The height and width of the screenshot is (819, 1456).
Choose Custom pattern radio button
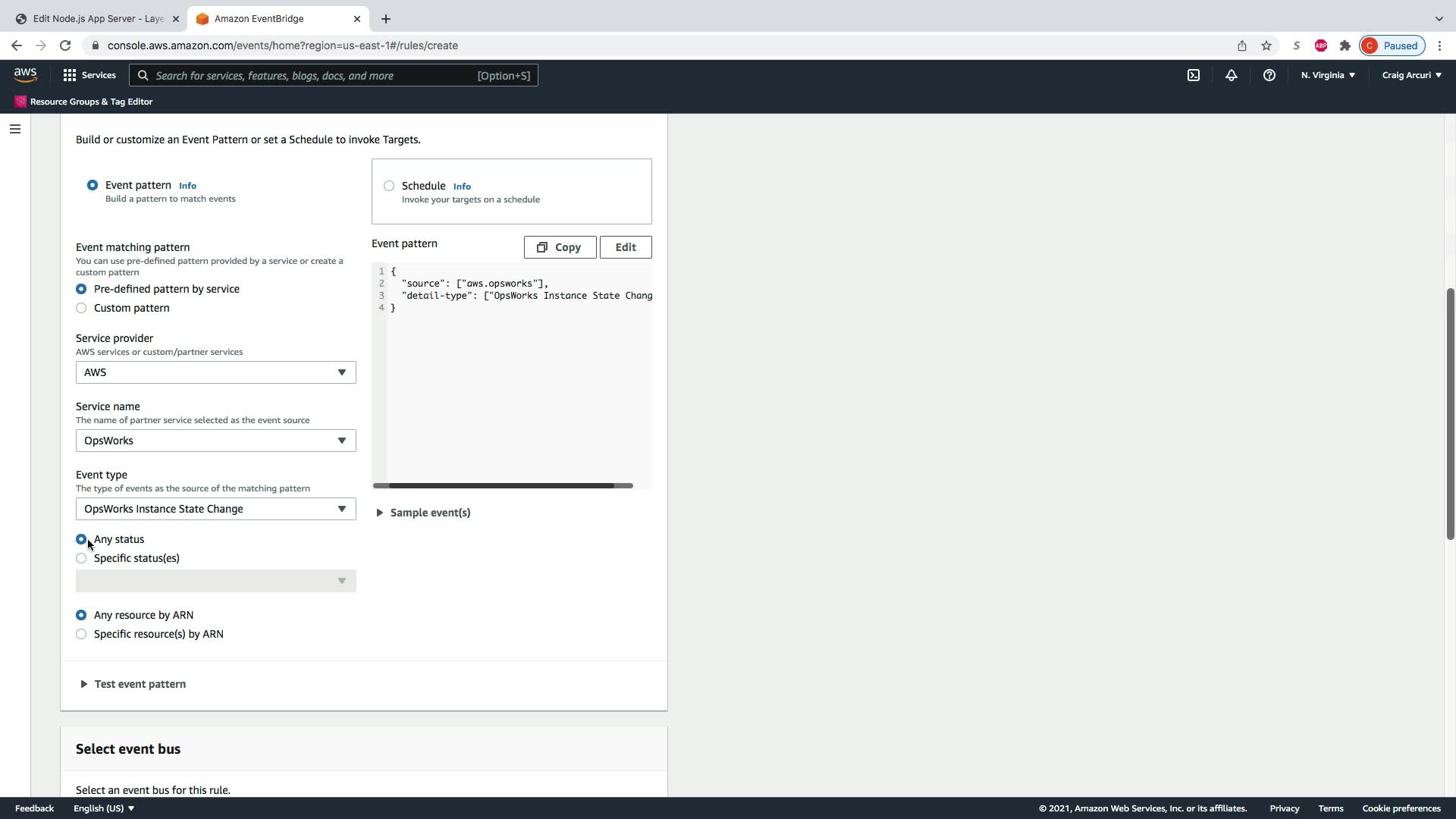81,308
